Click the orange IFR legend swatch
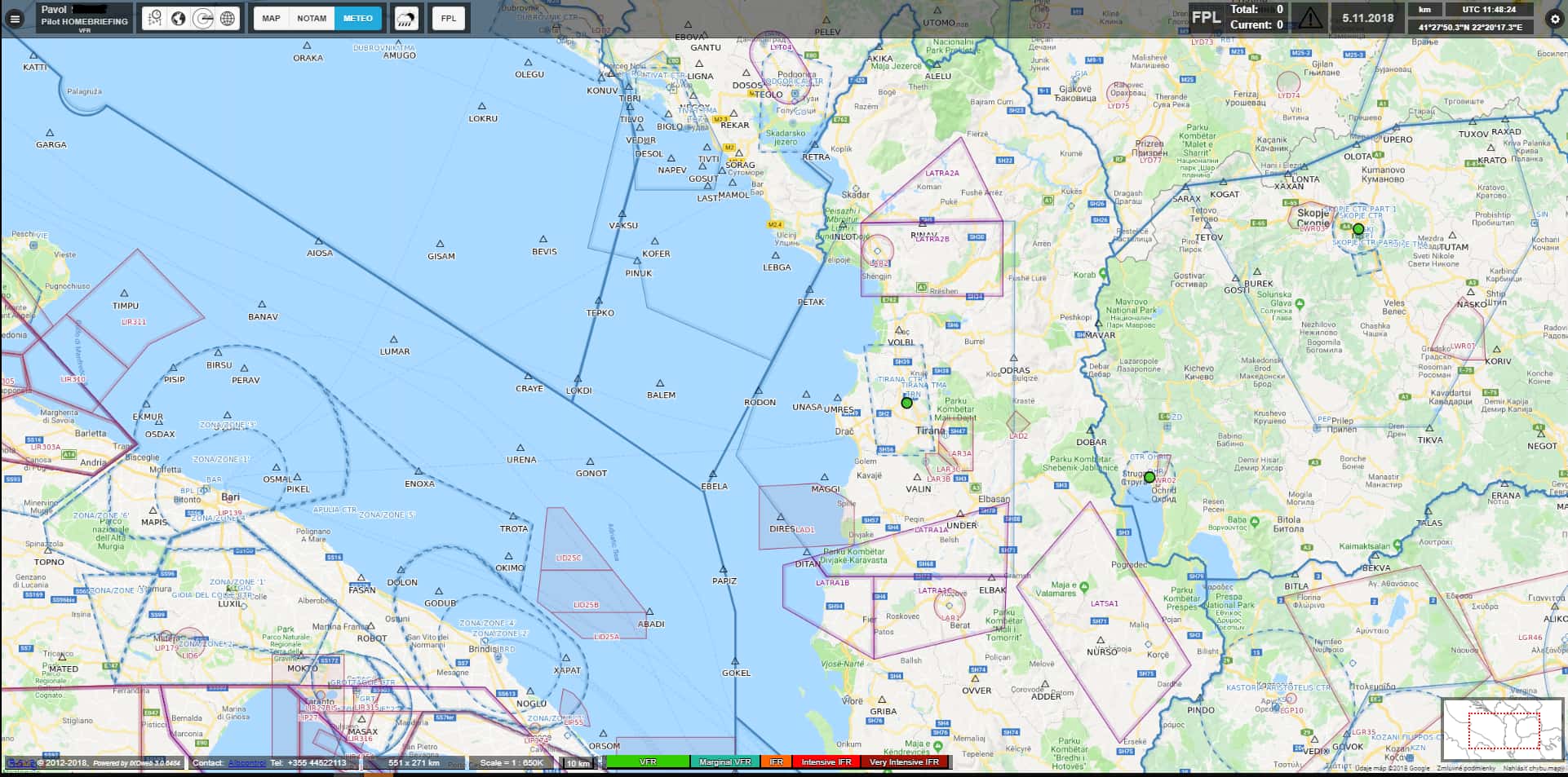Viewport: 1568px width, 777px height. click(776, 762)
